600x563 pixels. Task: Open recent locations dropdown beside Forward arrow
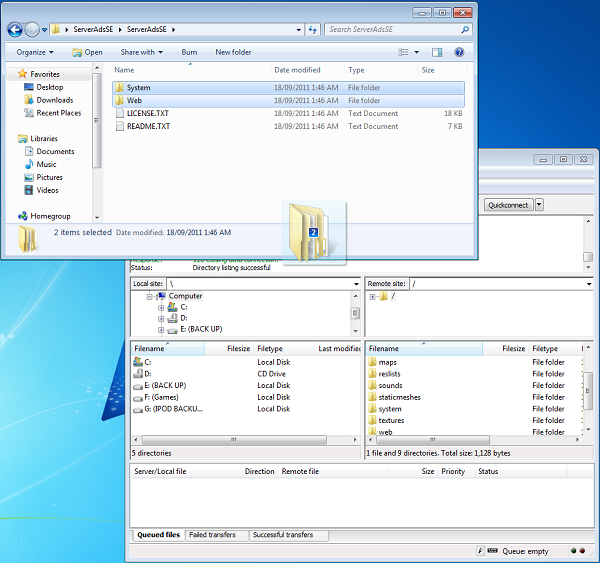44,29
